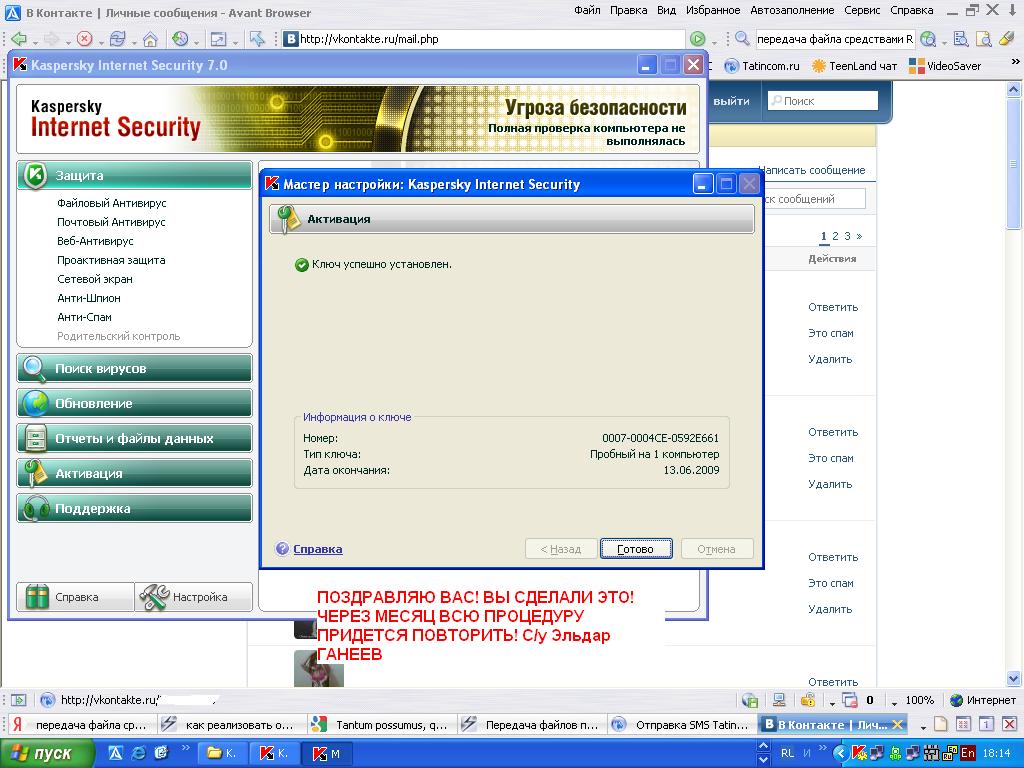Click the En language indicator in tray
The height and width of the screenshot is (768, 1024).
[967, 753]
